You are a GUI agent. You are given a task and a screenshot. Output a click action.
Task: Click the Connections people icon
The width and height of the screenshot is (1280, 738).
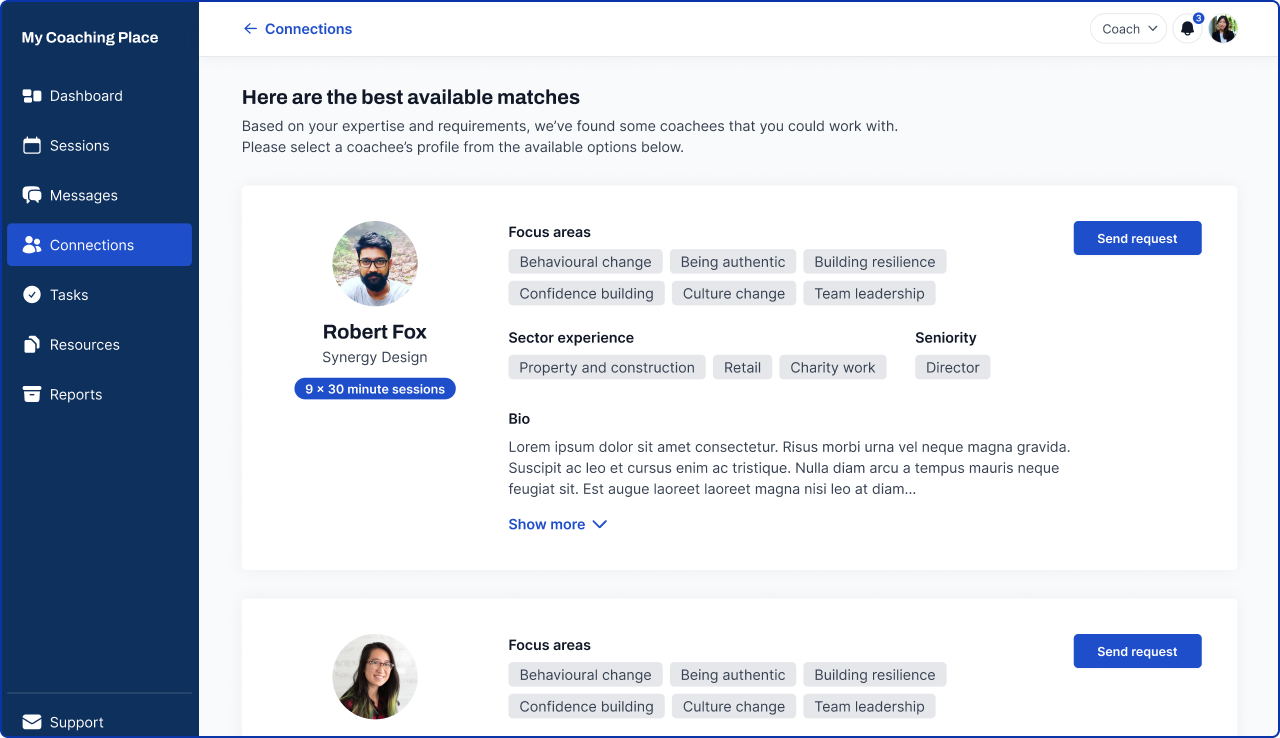[32, 245]
